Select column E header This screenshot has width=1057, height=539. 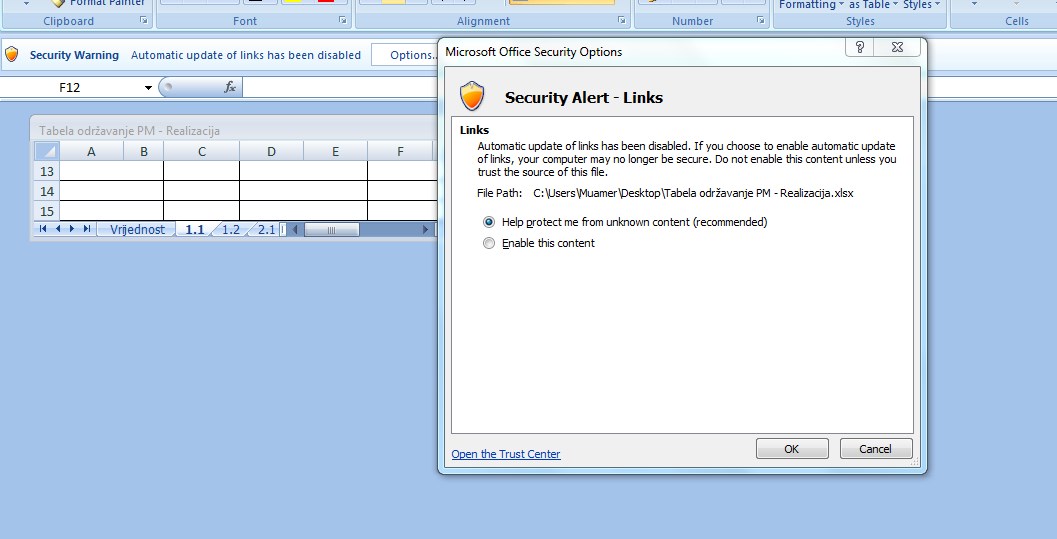coord(335,152)
